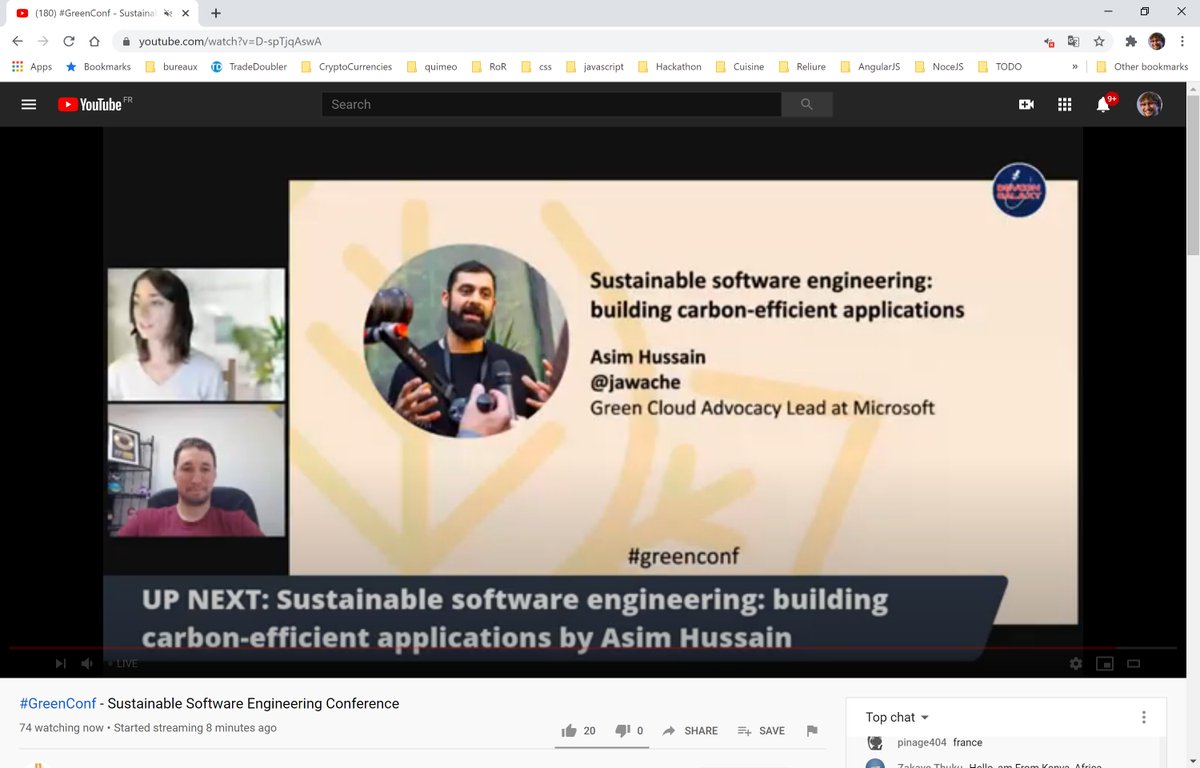Open the NoceJS bookmark folder

(938, 67)
